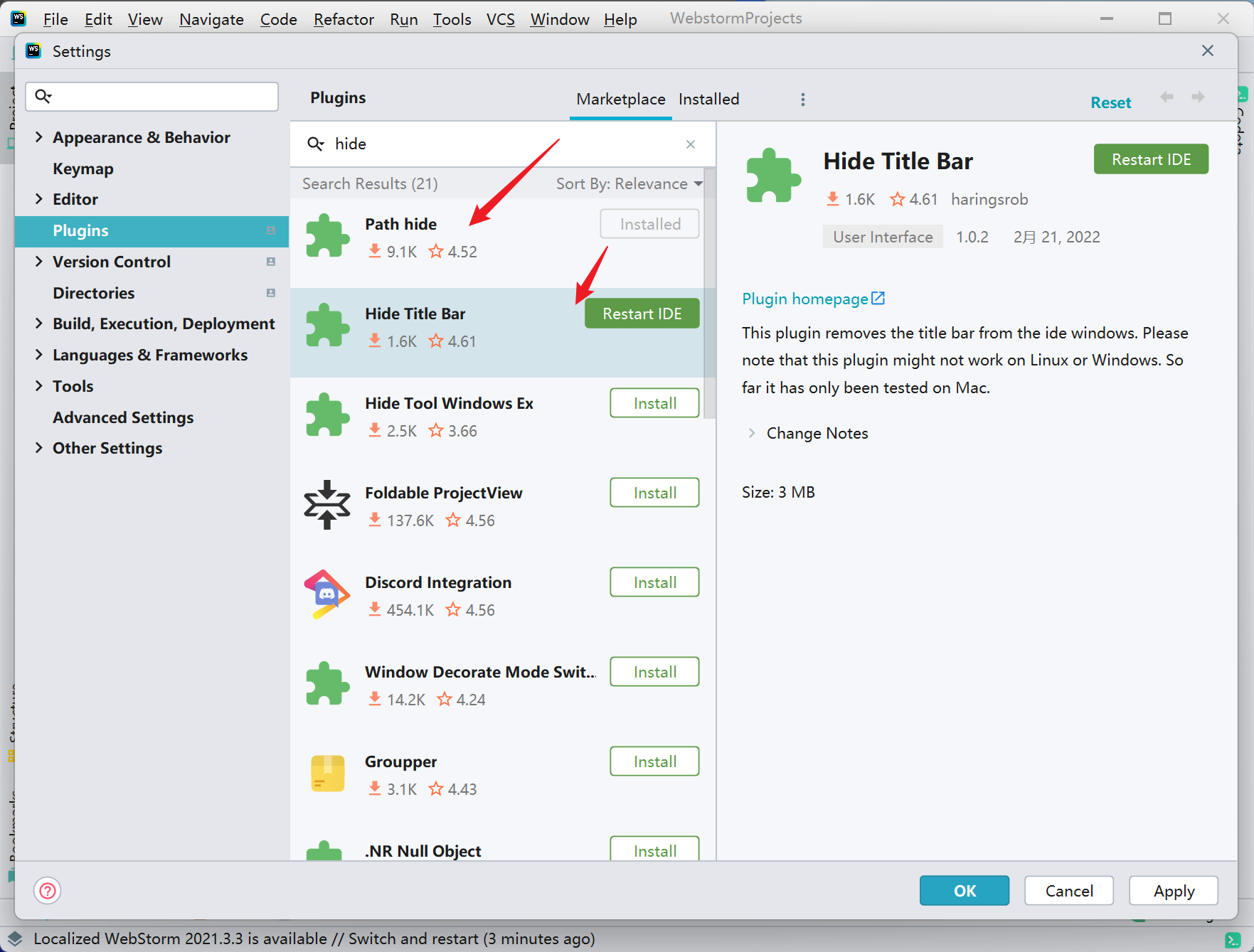
Task: Click the project-level marker beside Plugins
Action: click(x=271, y=230)
